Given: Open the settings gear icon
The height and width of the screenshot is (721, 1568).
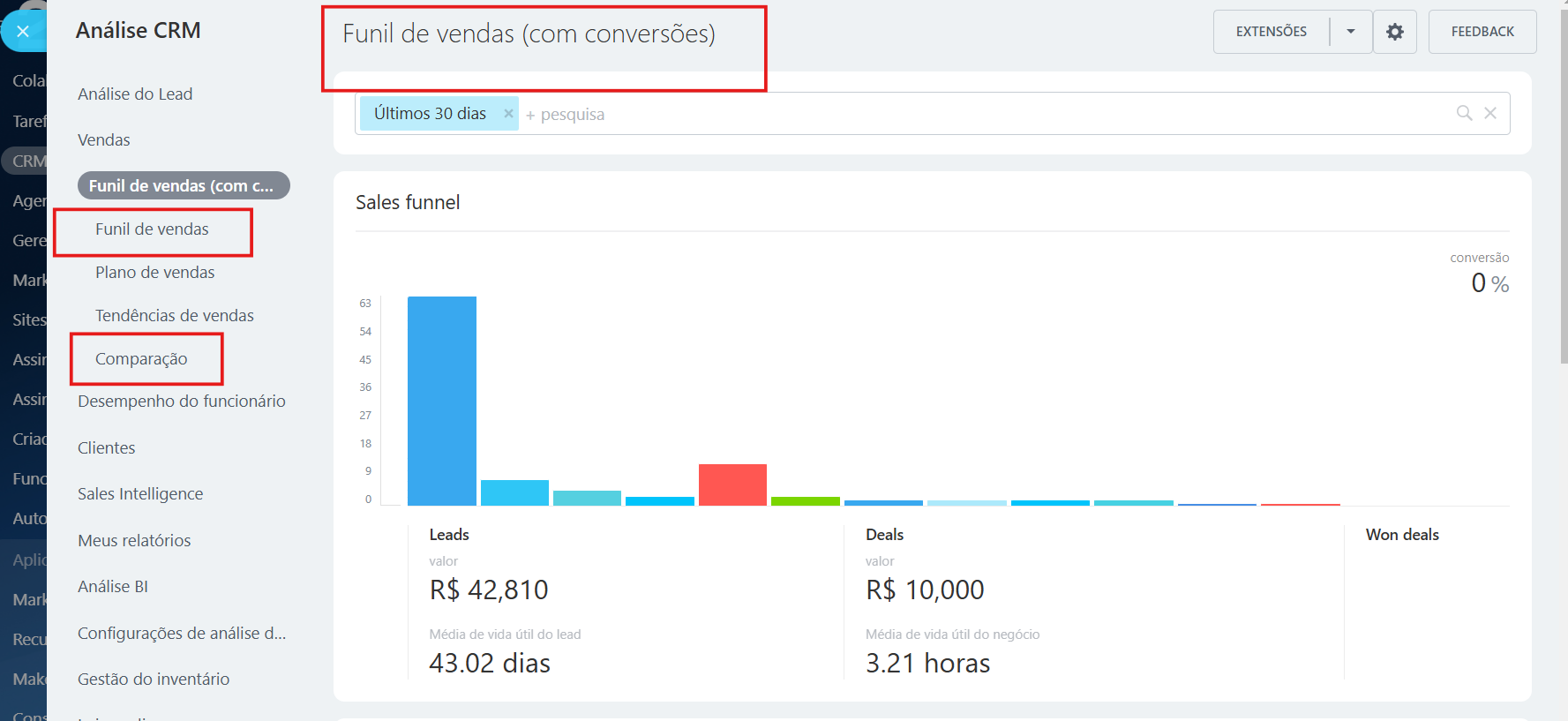Looking at the screenshot, I should click(1394, 32).
